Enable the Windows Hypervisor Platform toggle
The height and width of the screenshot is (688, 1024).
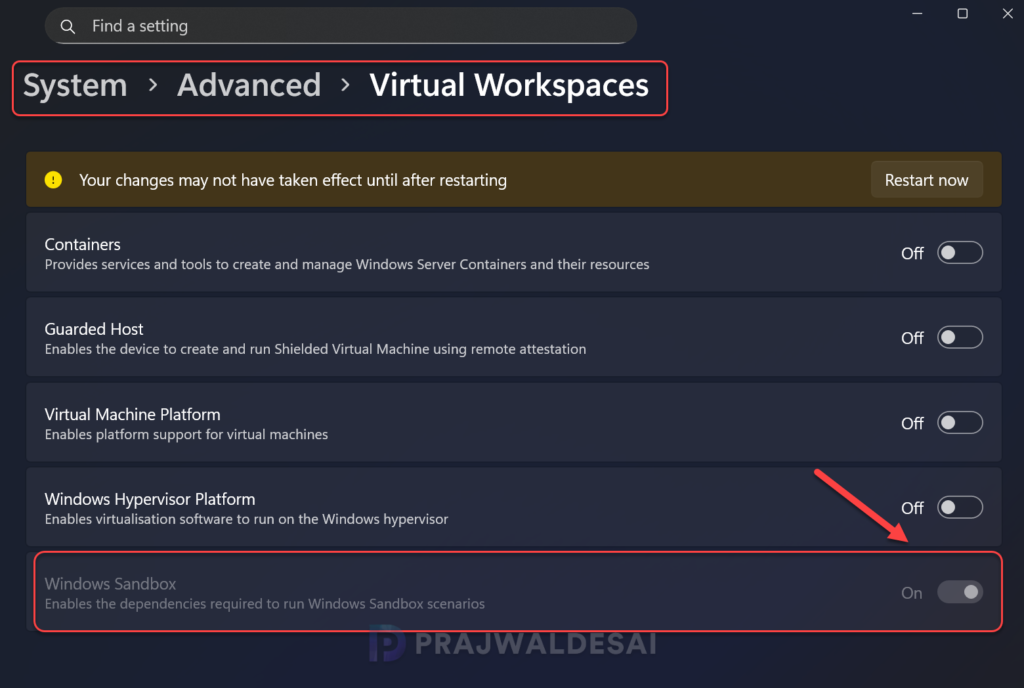(x=959, y=507)
